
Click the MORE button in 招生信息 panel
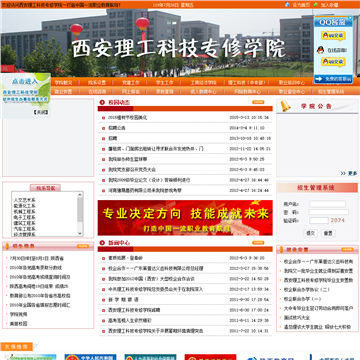[83, 246]
